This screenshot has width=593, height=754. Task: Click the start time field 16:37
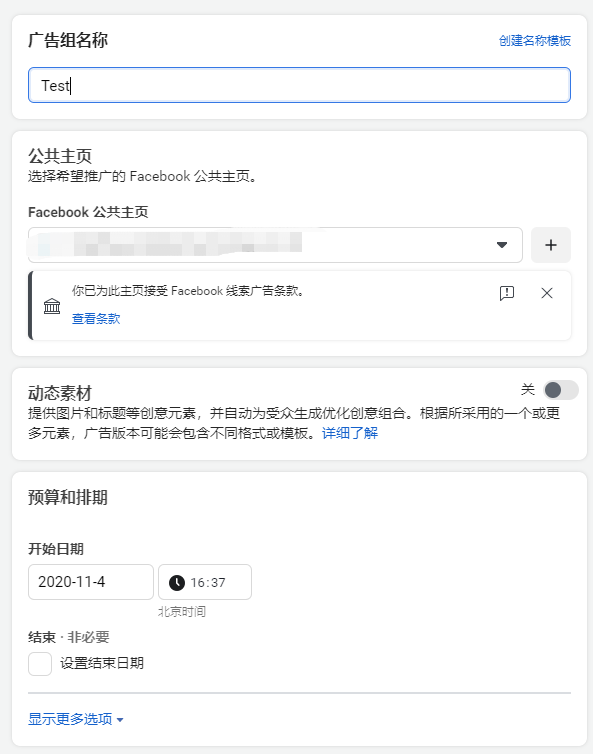(x=205, y=582)
